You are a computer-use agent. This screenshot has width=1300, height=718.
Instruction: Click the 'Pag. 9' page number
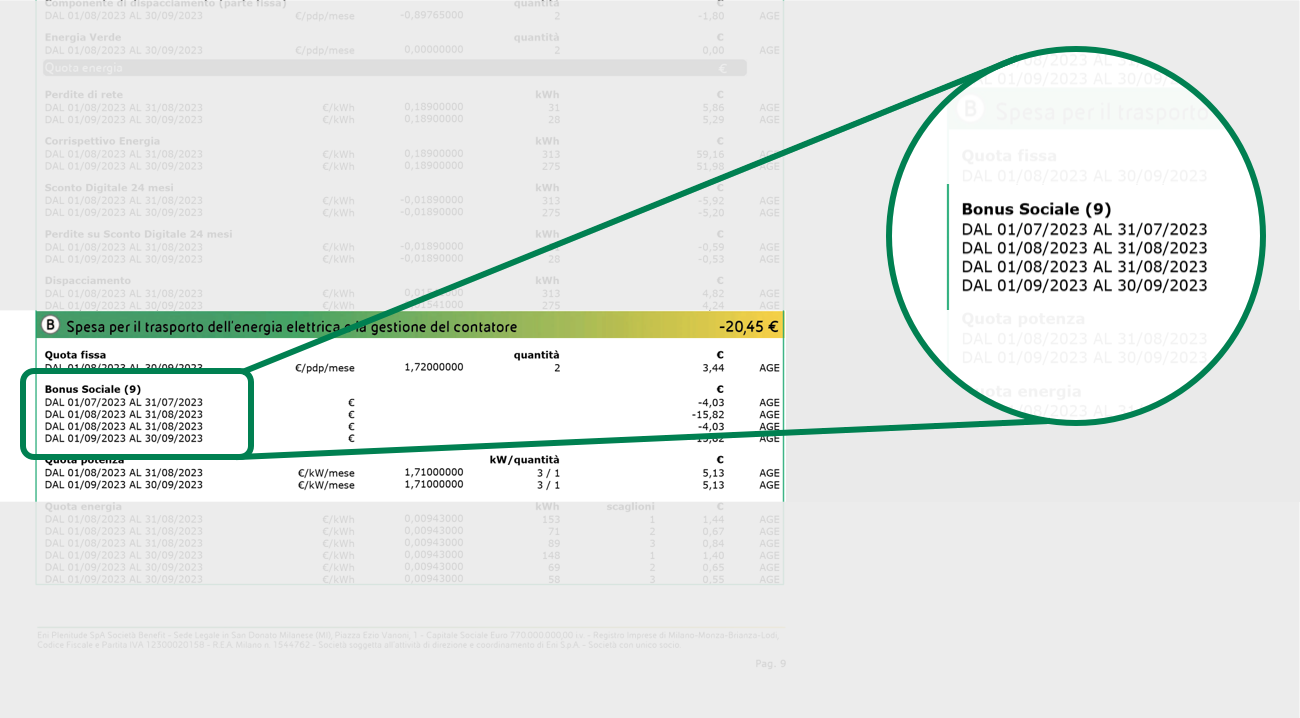click(770, 663)
